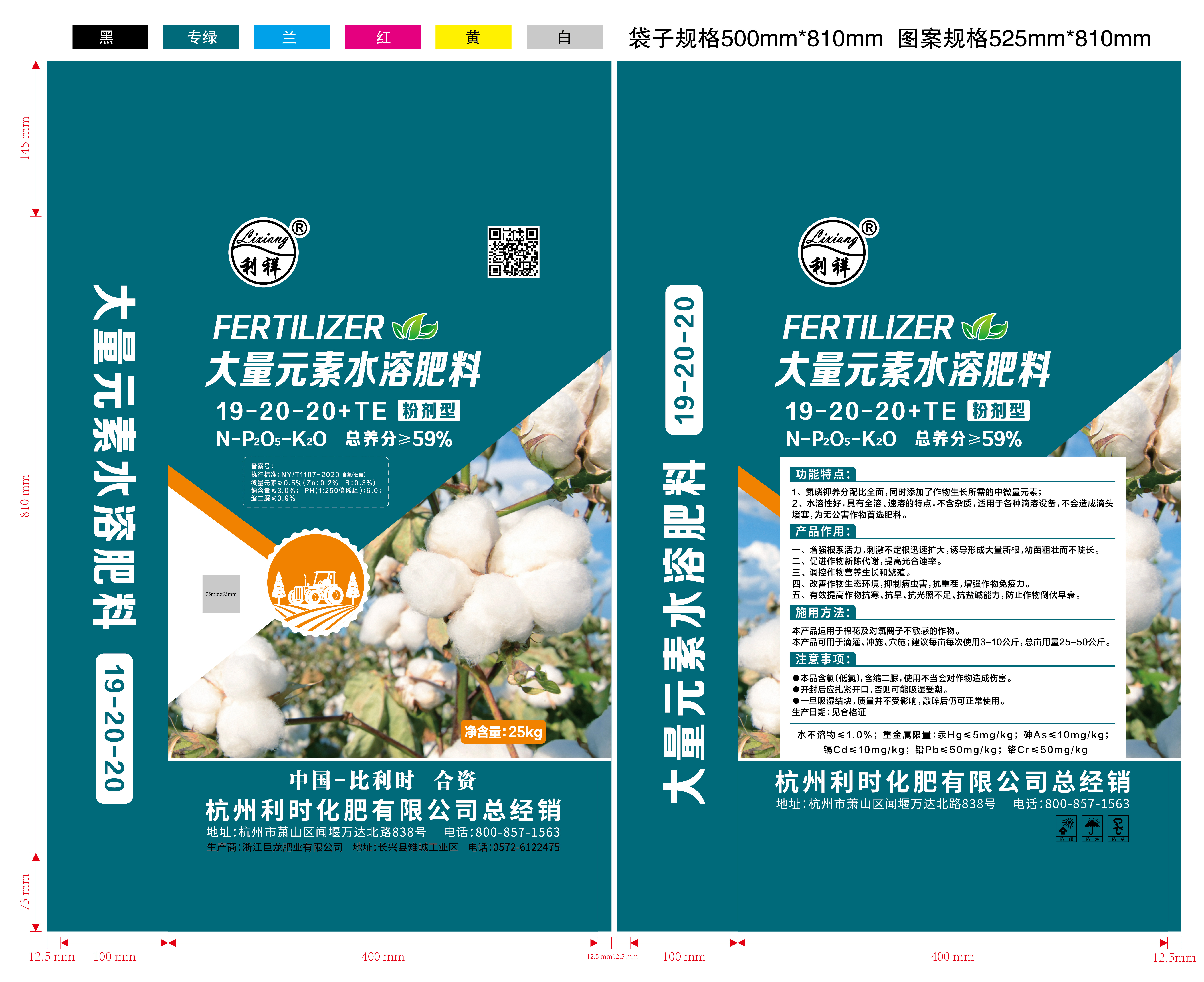Click the QR code on left bag face
The image size is (1204, 982).
[x=514, y=252]
